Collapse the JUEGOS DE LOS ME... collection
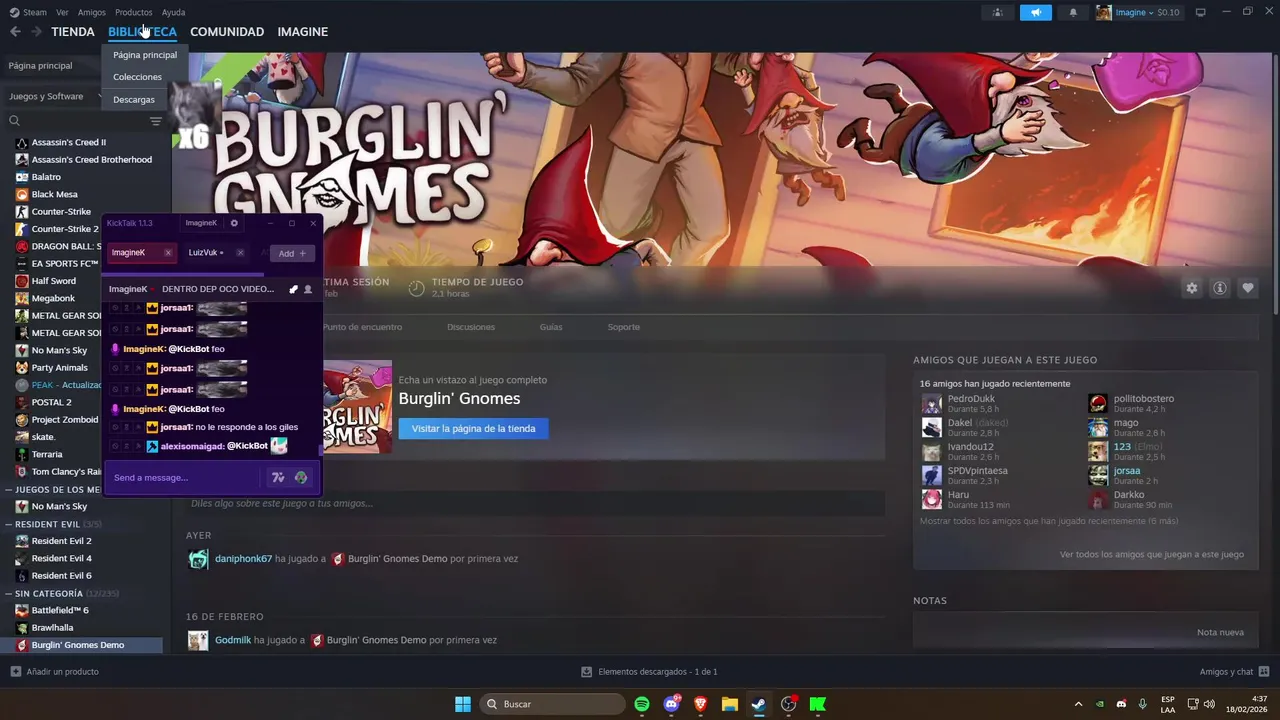Screen dimensions: 1280x720 point(9,490)
